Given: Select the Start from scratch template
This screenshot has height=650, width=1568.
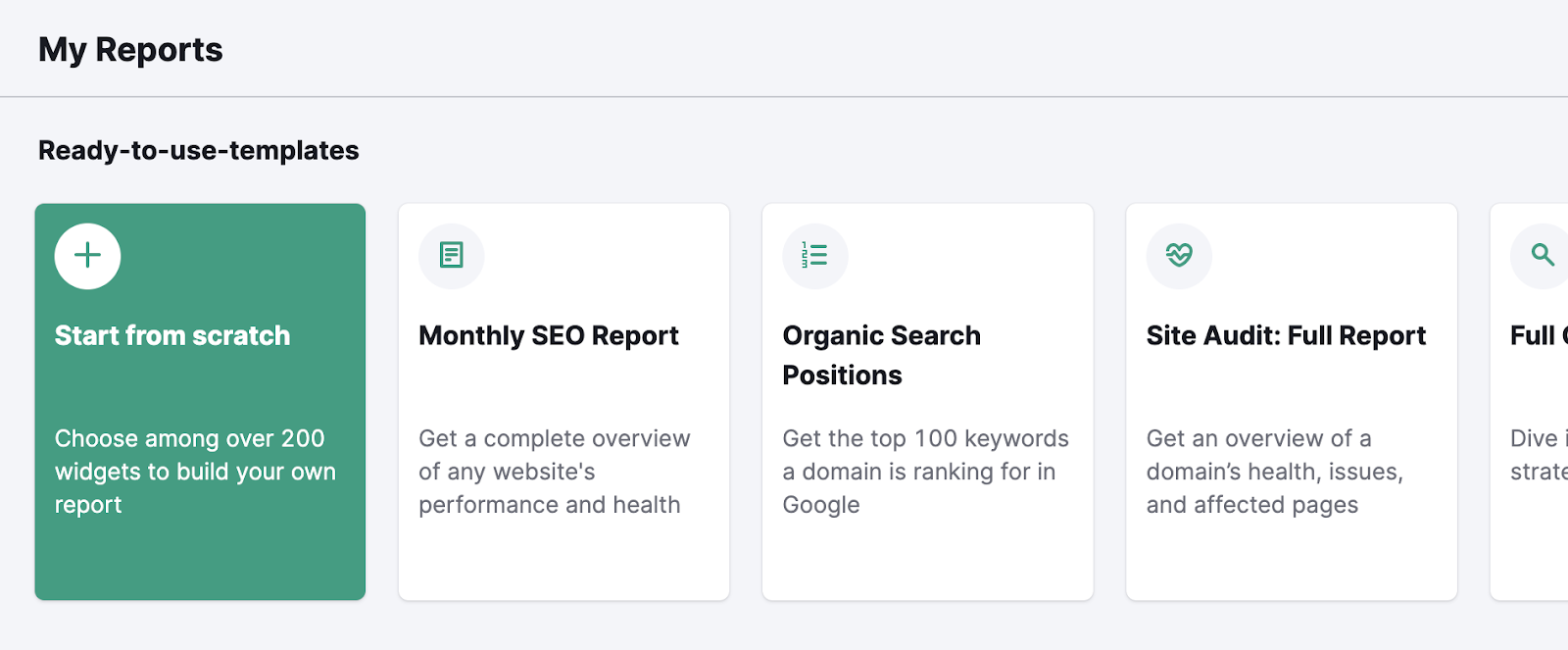Looking at the screenshot, I should [200, 402].
